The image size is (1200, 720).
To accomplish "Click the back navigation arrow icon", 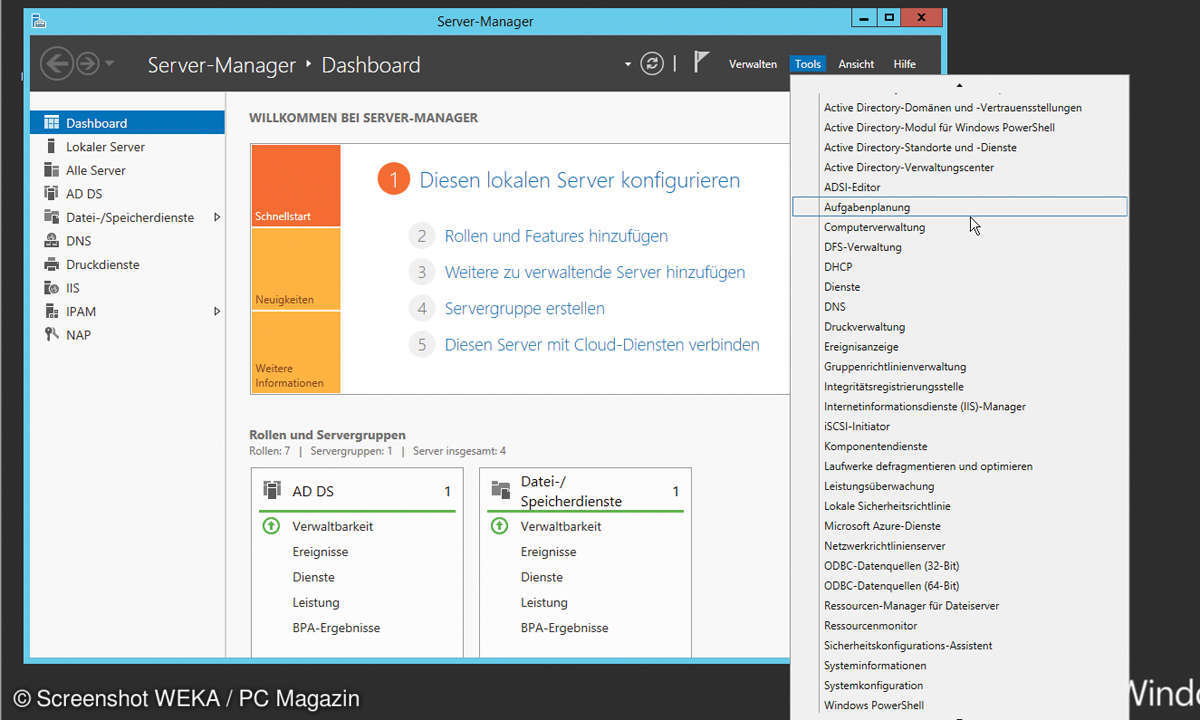I will coord(57,64).
